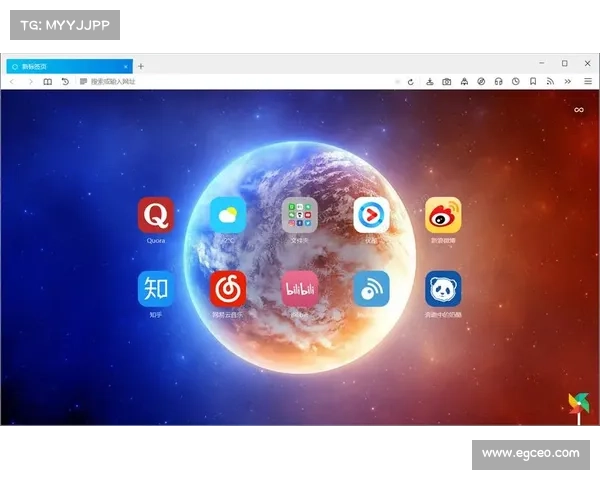
Task: Open the Zhihu shortcut tile
Action: 156,289
